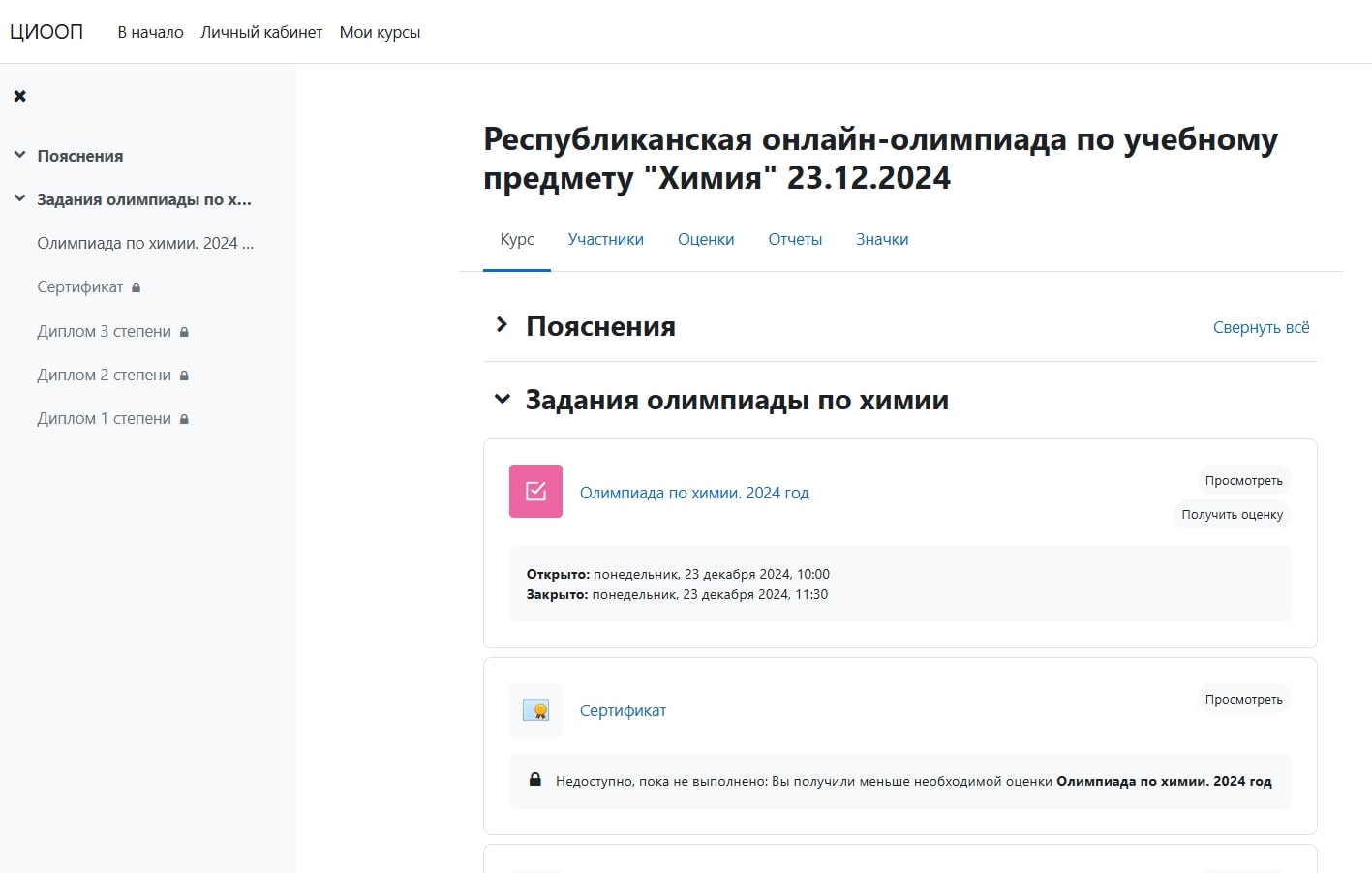Image resolution: width=1372 pixels, height=873 pixels.
Task: Click the Свернуть всё link
Action: pyautogui.click(x=1261, y=327)
